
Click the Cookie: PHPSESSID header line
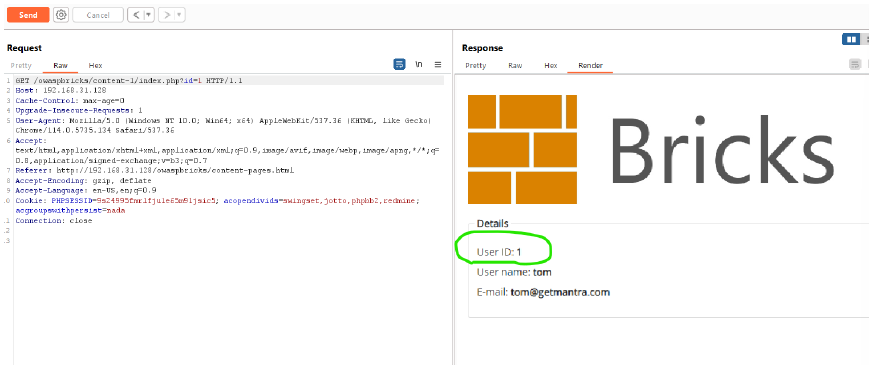[x=217, y=200]
